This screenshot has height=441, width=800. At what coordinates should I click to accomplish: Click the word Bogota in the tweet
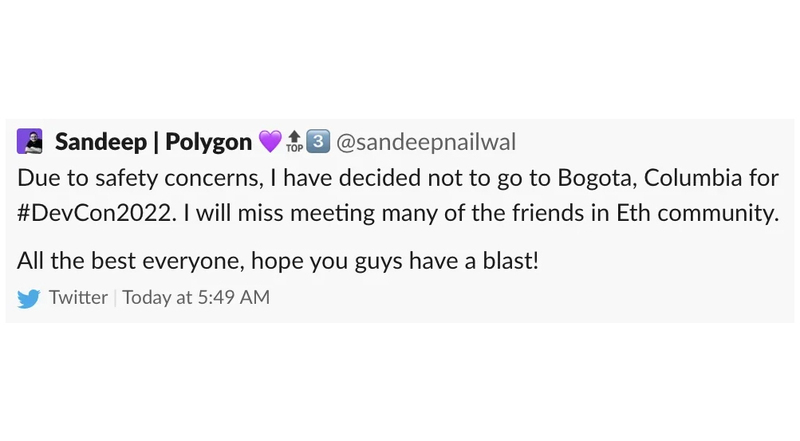[597, 179]
